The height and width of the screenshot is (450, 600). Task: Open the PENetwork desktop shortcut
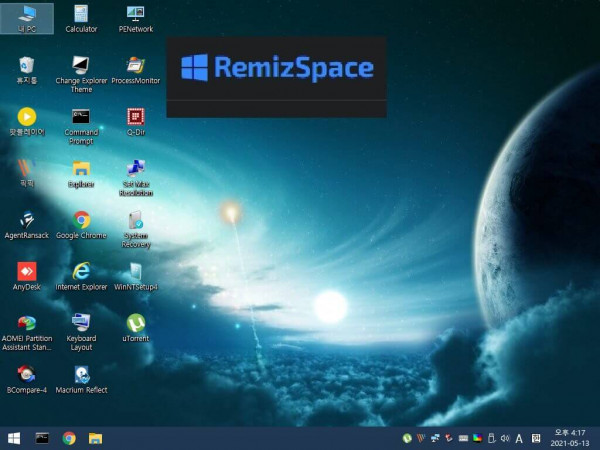[x=135, y=19]
